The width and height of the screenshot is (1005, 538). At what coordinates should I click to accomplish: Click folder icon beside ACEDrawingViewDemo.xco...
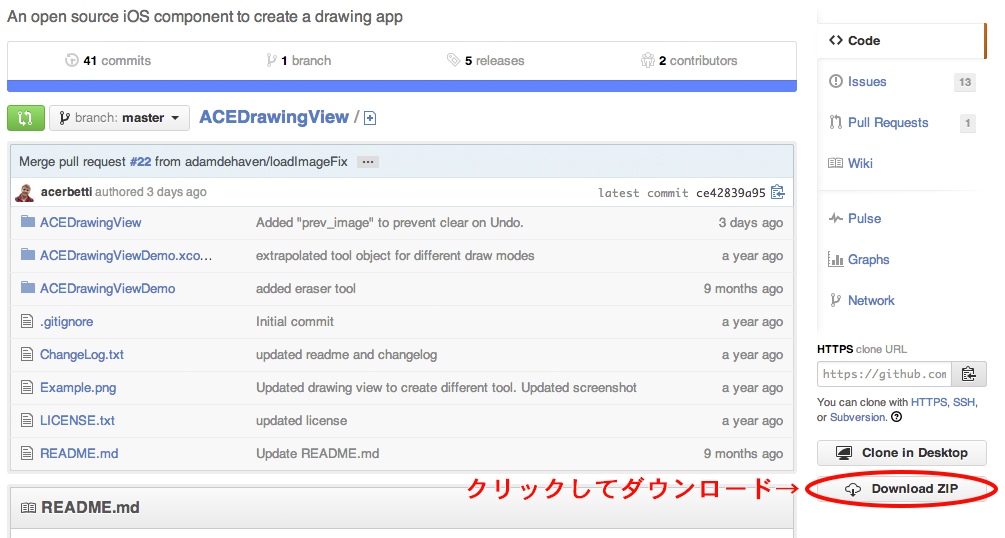coord(28,255)
